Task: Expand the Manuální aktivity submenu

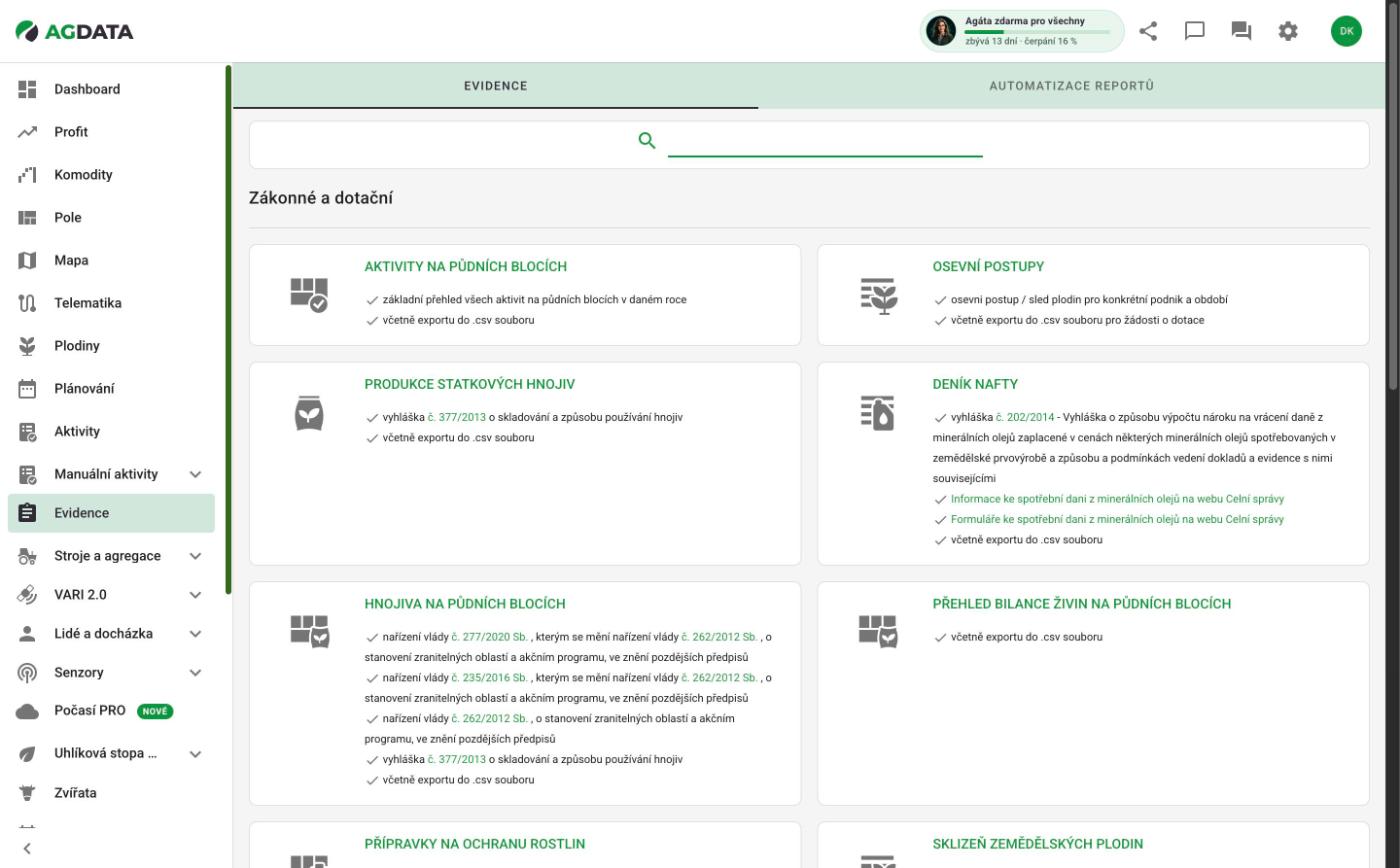Action: (196, 474)
